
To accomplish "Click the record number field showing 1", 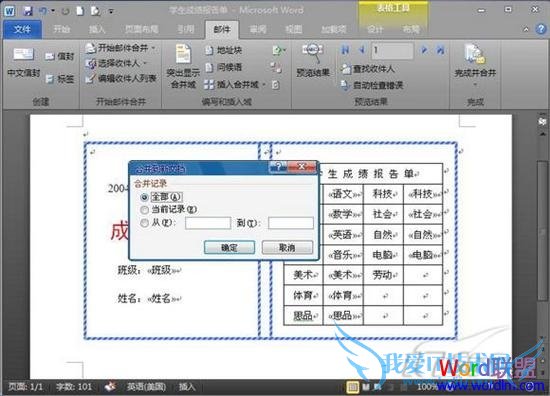I will 392,51.
